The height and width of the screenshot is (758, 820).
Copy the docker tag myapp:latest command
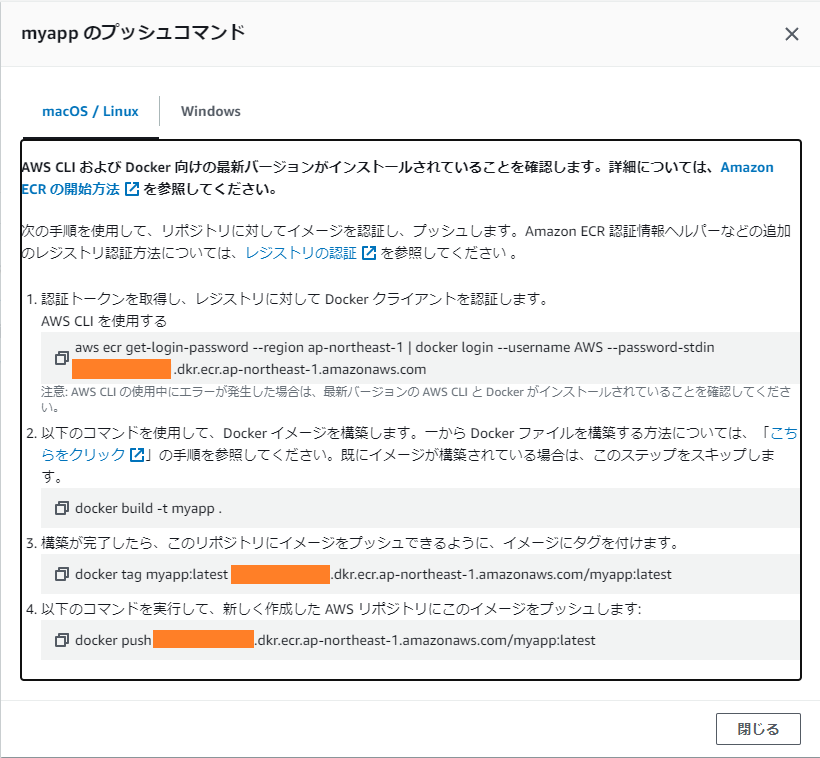62,574
